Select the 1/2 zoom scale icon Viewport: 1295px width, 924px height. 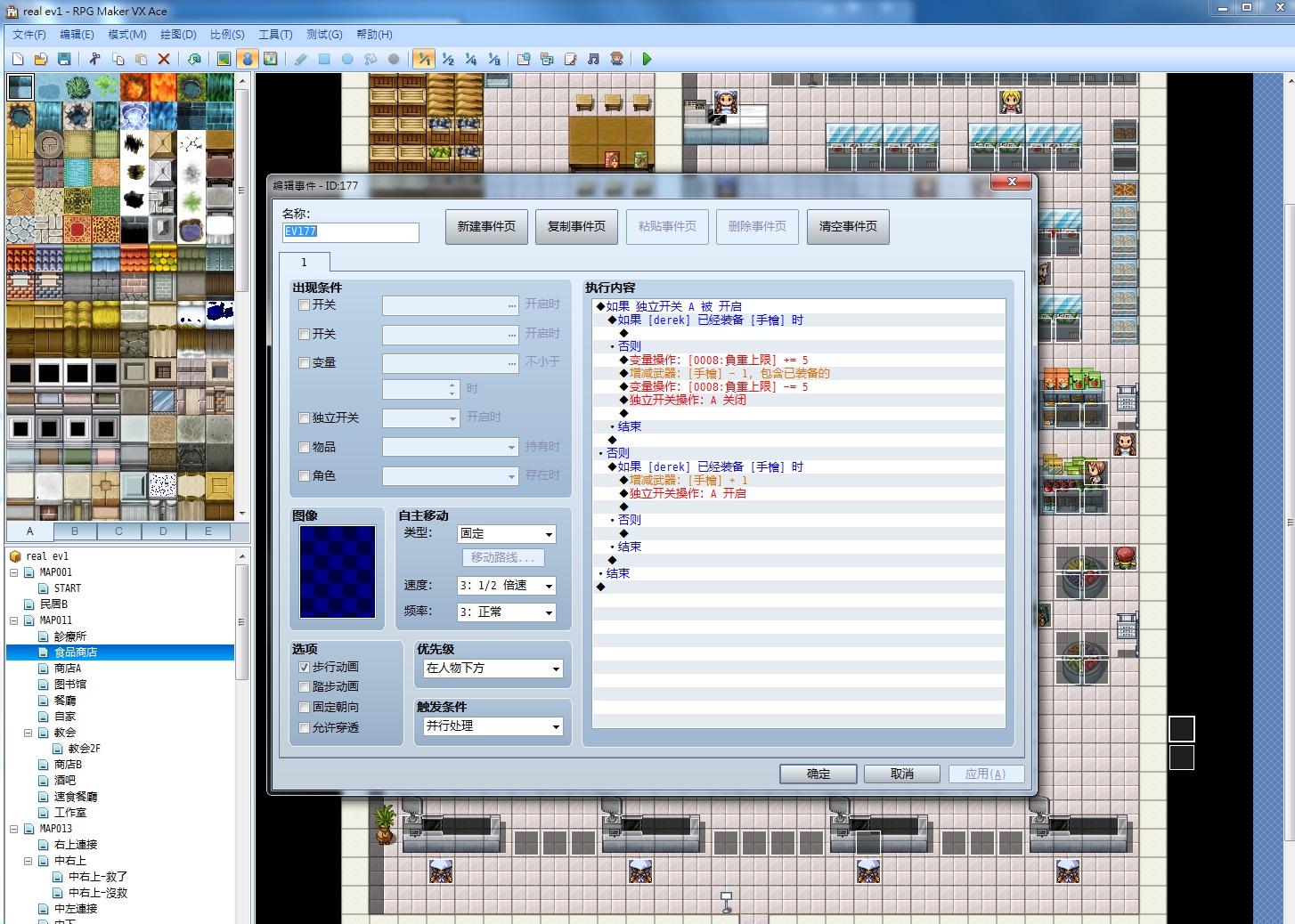click(x=448, y=59)
